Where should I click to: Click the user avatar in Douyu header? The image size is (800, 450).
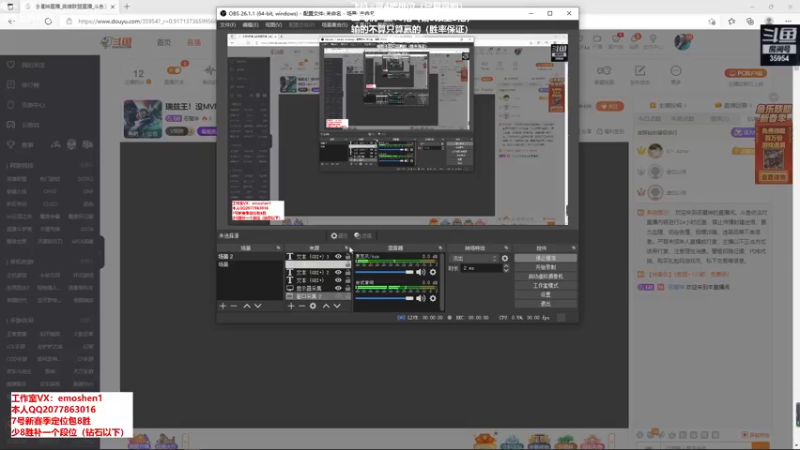pos(682,42)
